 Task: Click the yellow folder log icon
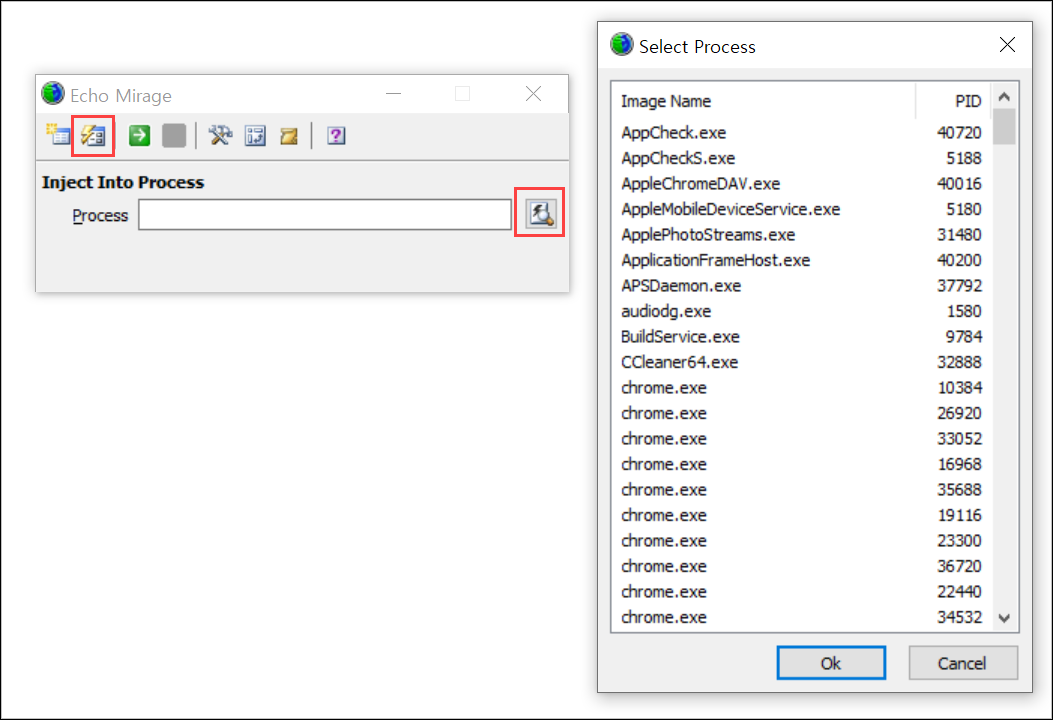289,136
